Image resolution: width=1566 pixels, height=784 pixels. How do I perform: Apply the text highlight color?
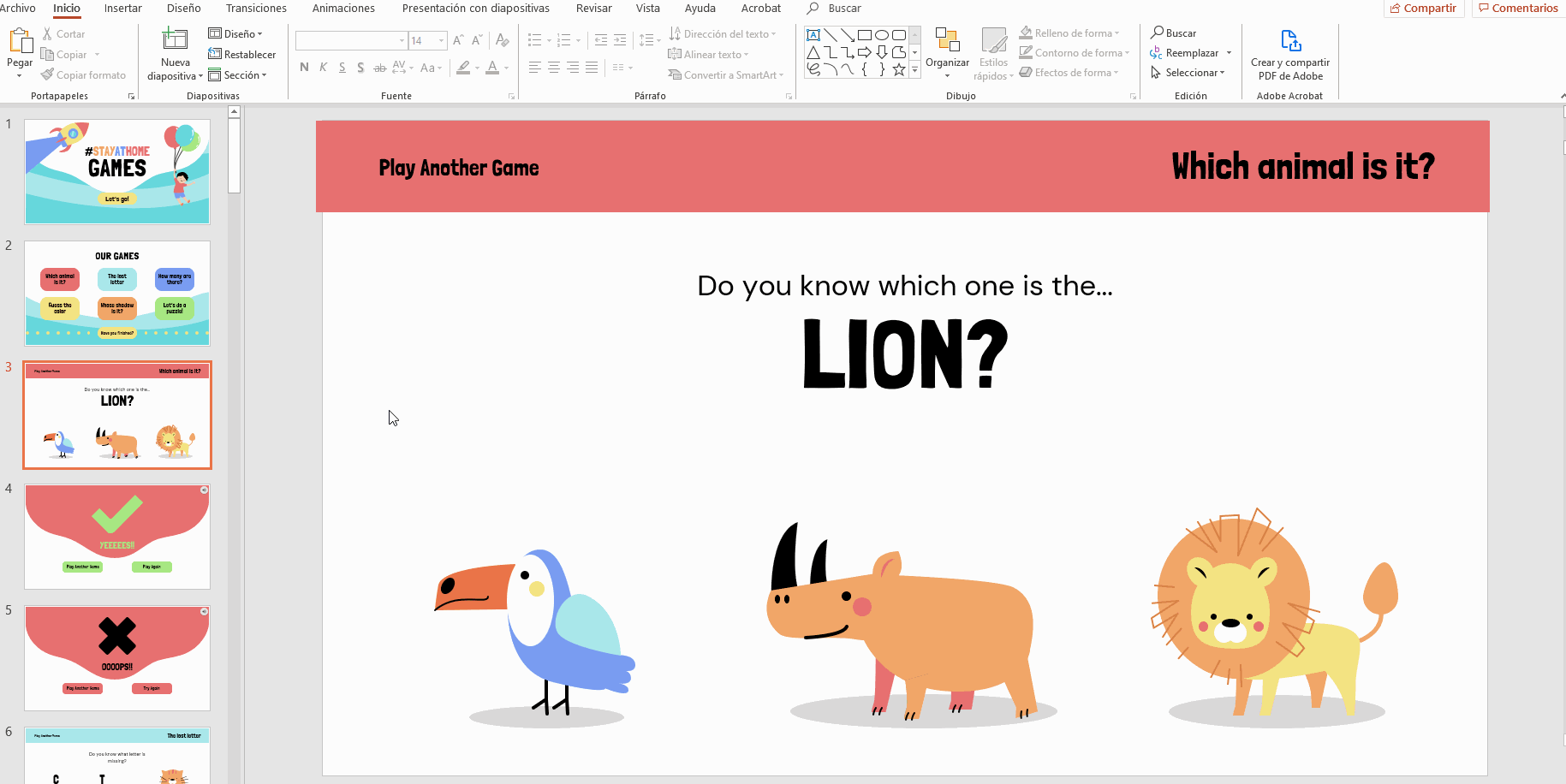point(463,67)
